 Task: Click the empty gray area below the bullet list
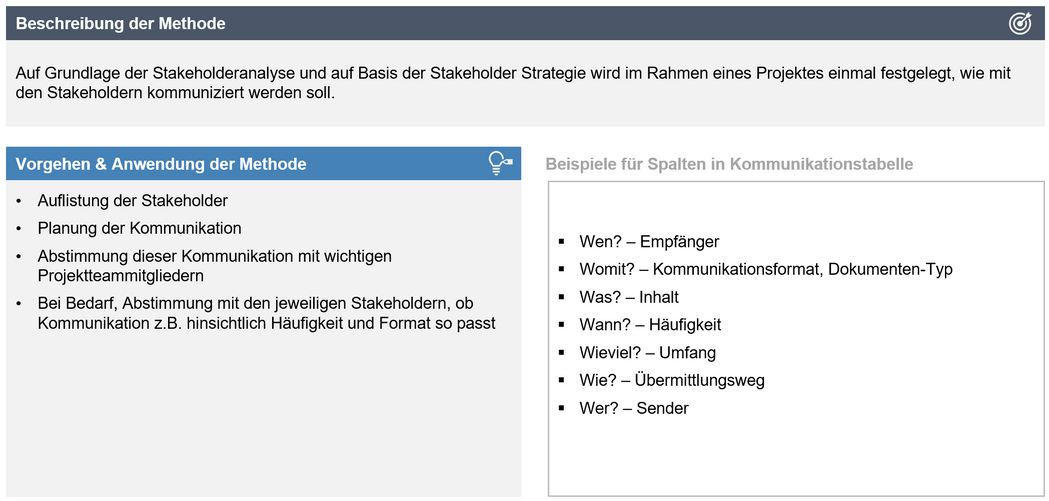(263, 420)
